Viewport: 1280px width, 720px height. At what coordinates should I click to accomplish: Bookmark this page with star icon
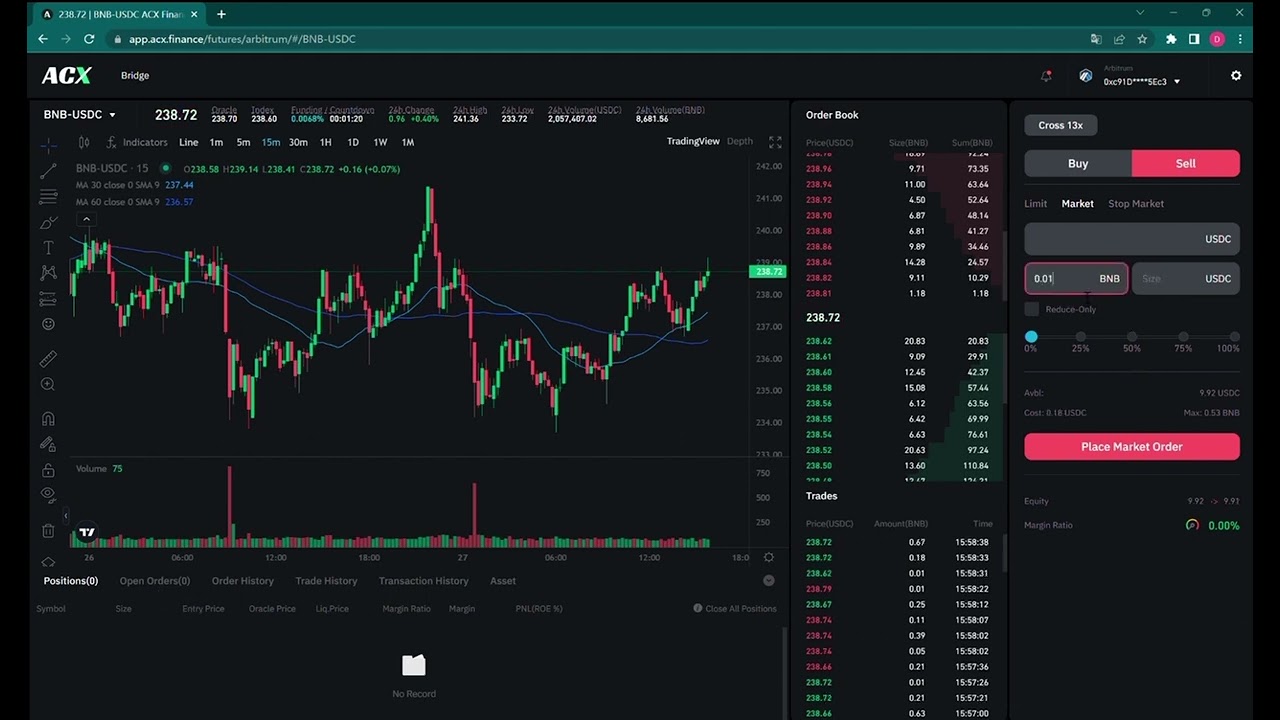click(1142, 39)
